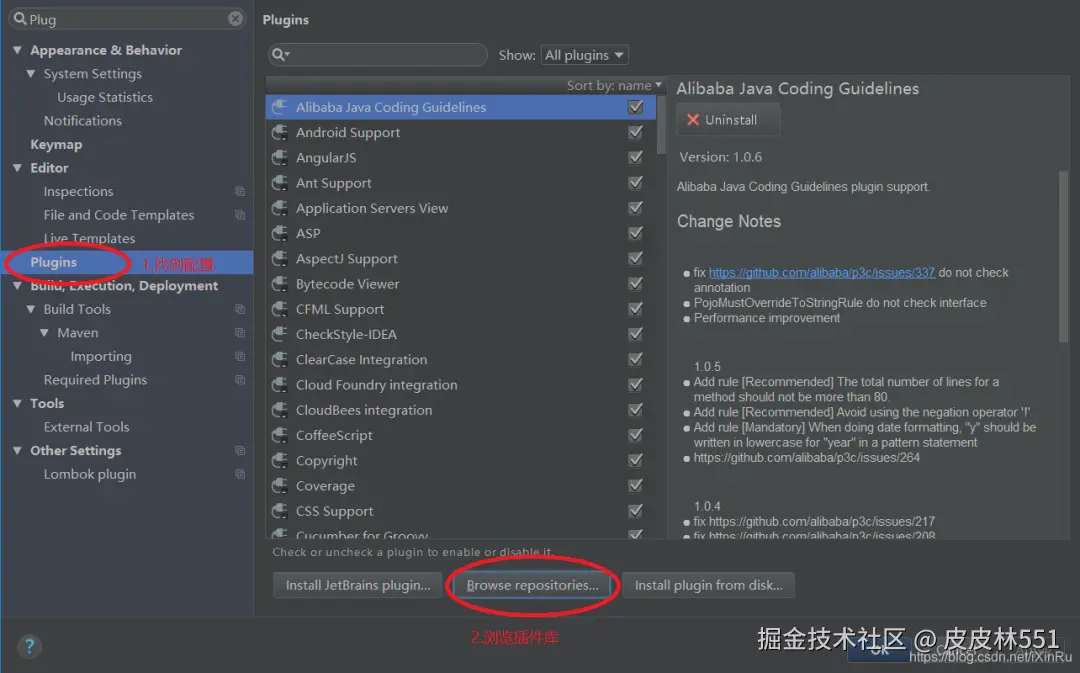This screenshot has width=1080, height=673.
Task: Click the plugin icon beside AspectJ Support
Action: click(x=280, y=259)
